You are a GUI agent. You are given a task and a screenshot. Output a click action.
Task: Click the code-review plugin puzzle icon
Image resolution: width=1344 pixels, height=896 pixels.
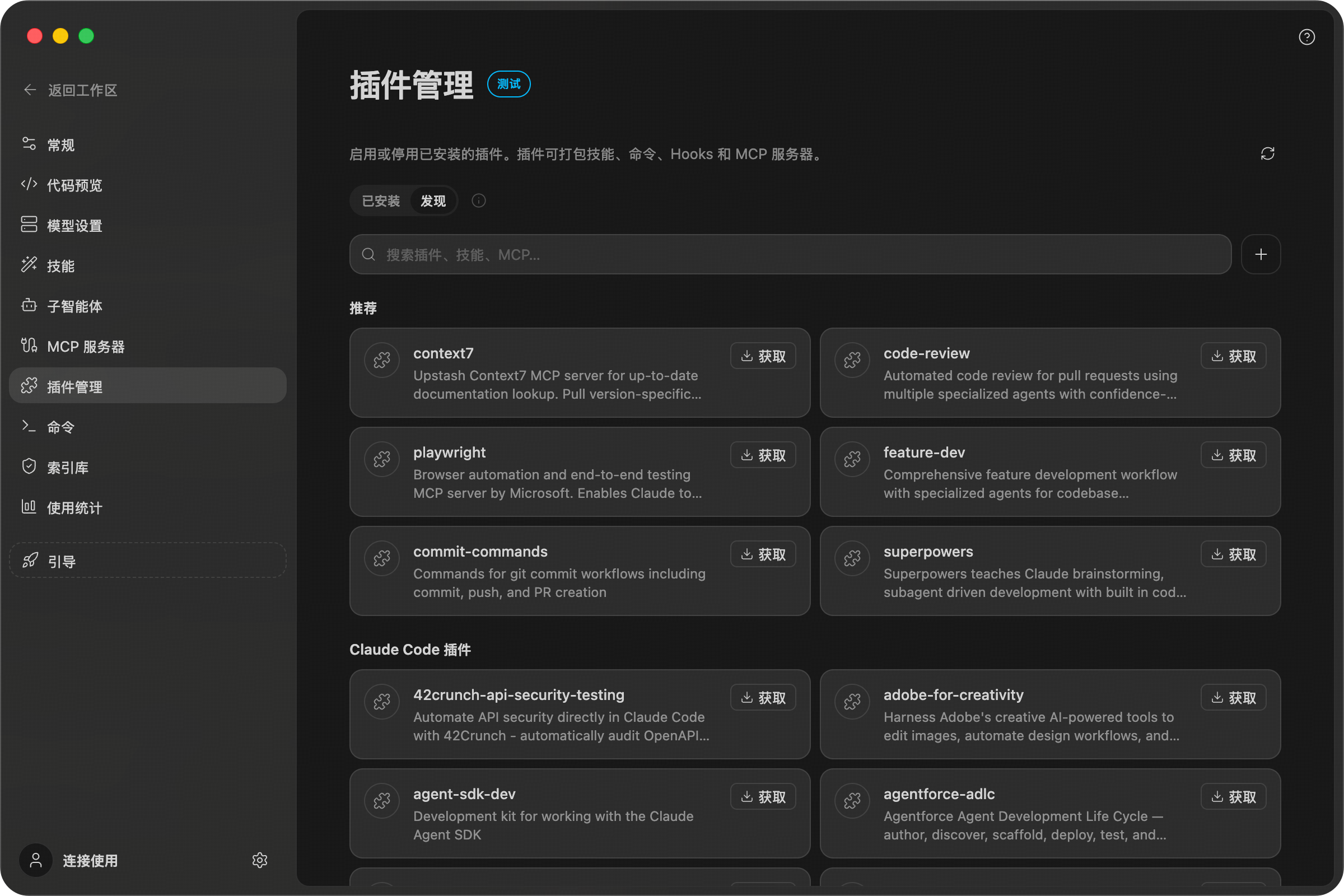pyautogui.click(x=852, y=360)
